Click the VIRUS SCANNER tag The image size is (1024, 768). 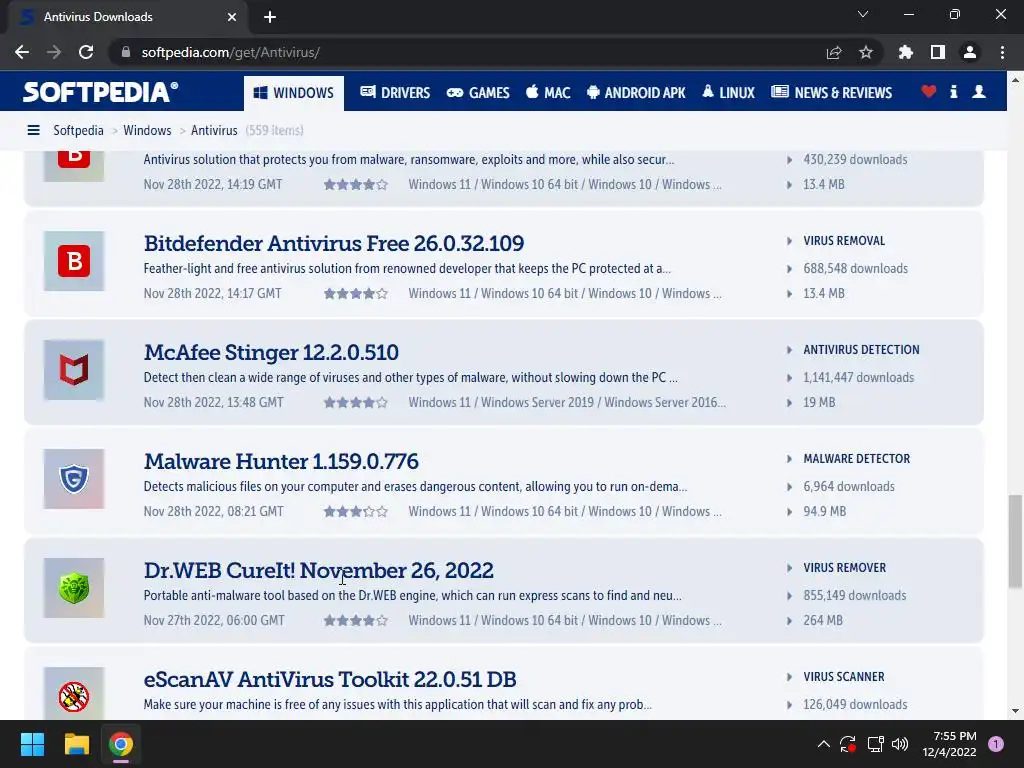point(844,677)
